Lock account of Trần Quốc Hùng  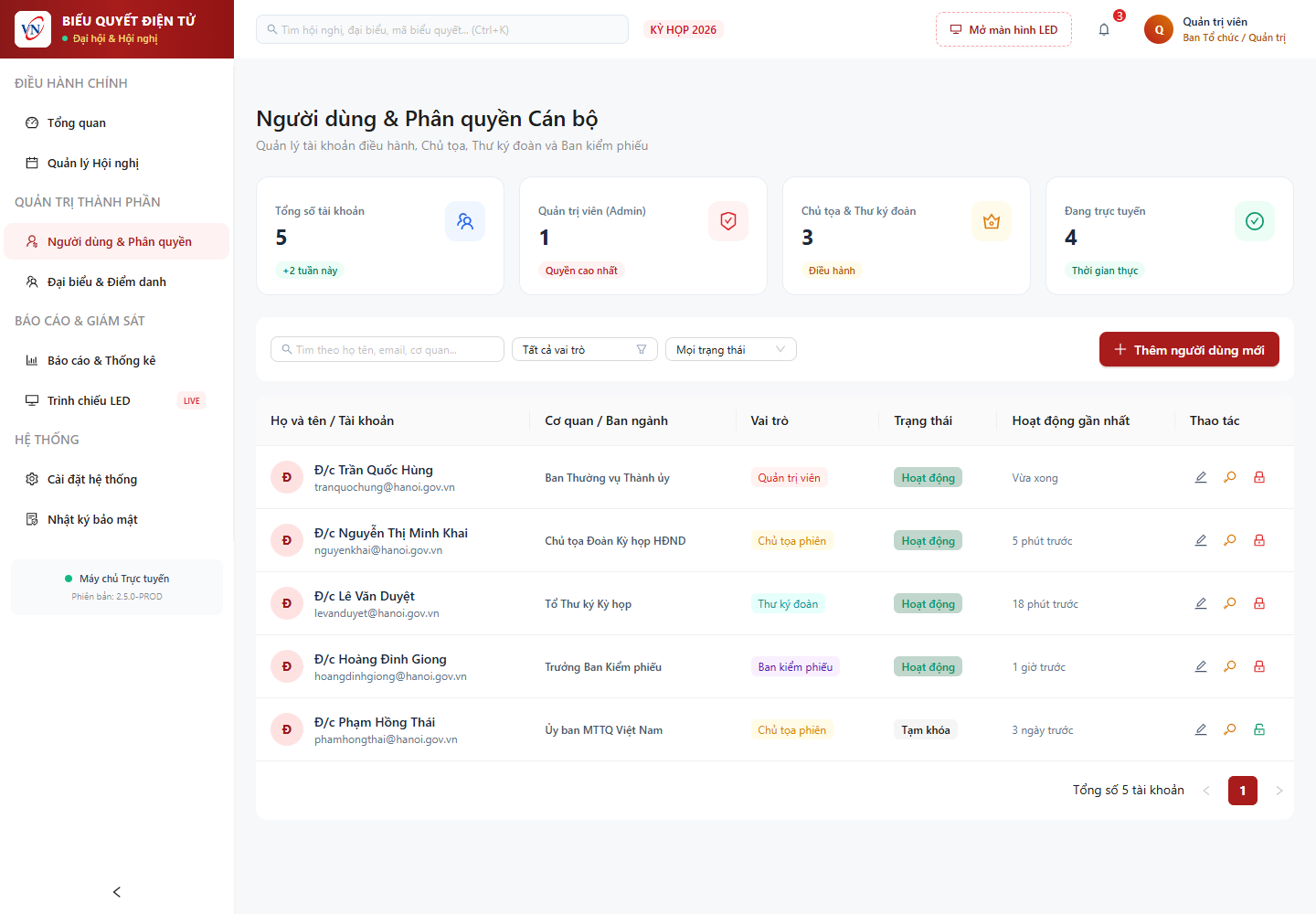pos(1259,477)
